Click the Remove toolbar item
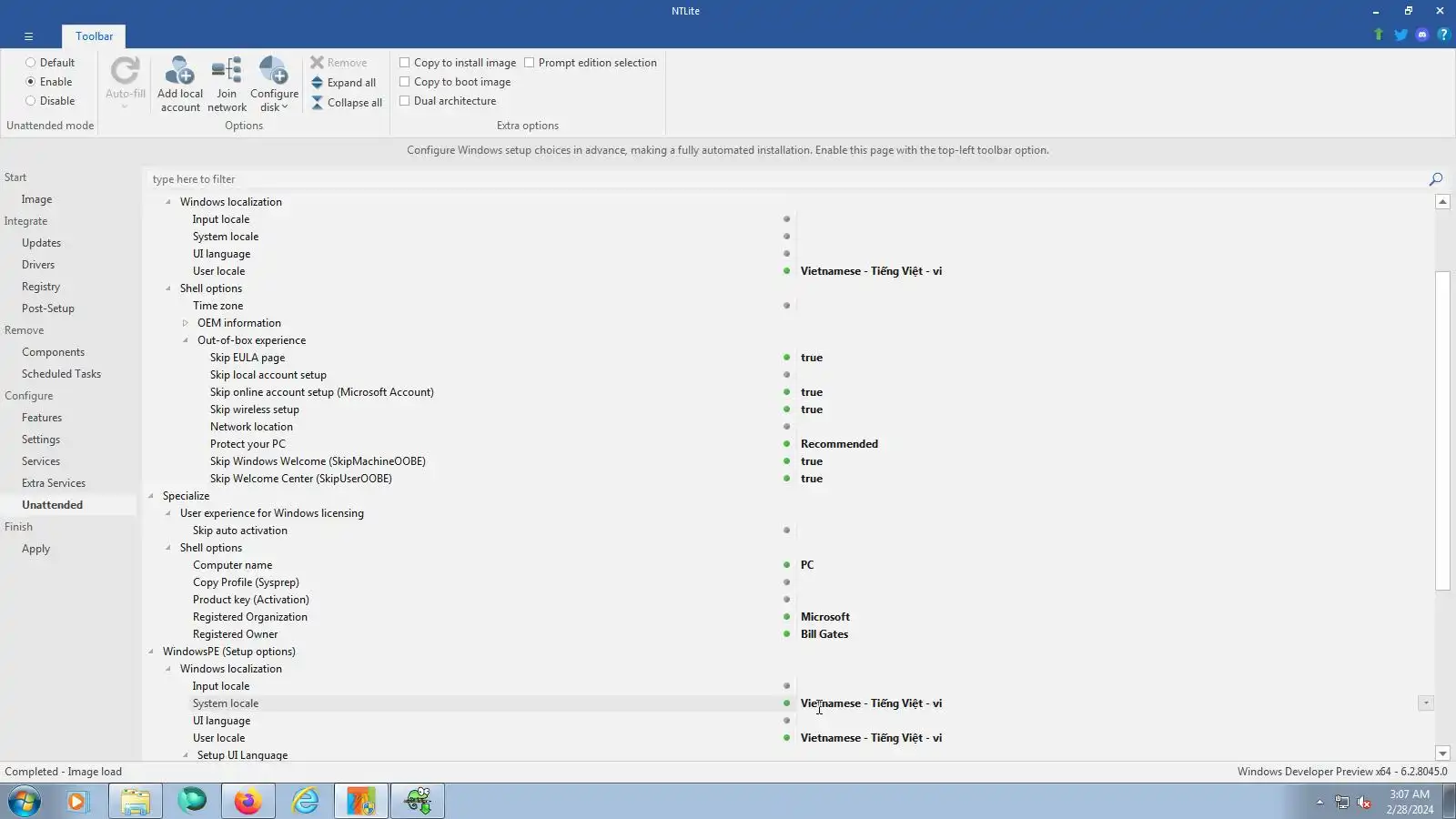Viewport: 1456px width, 819px height. coord(339,63)
